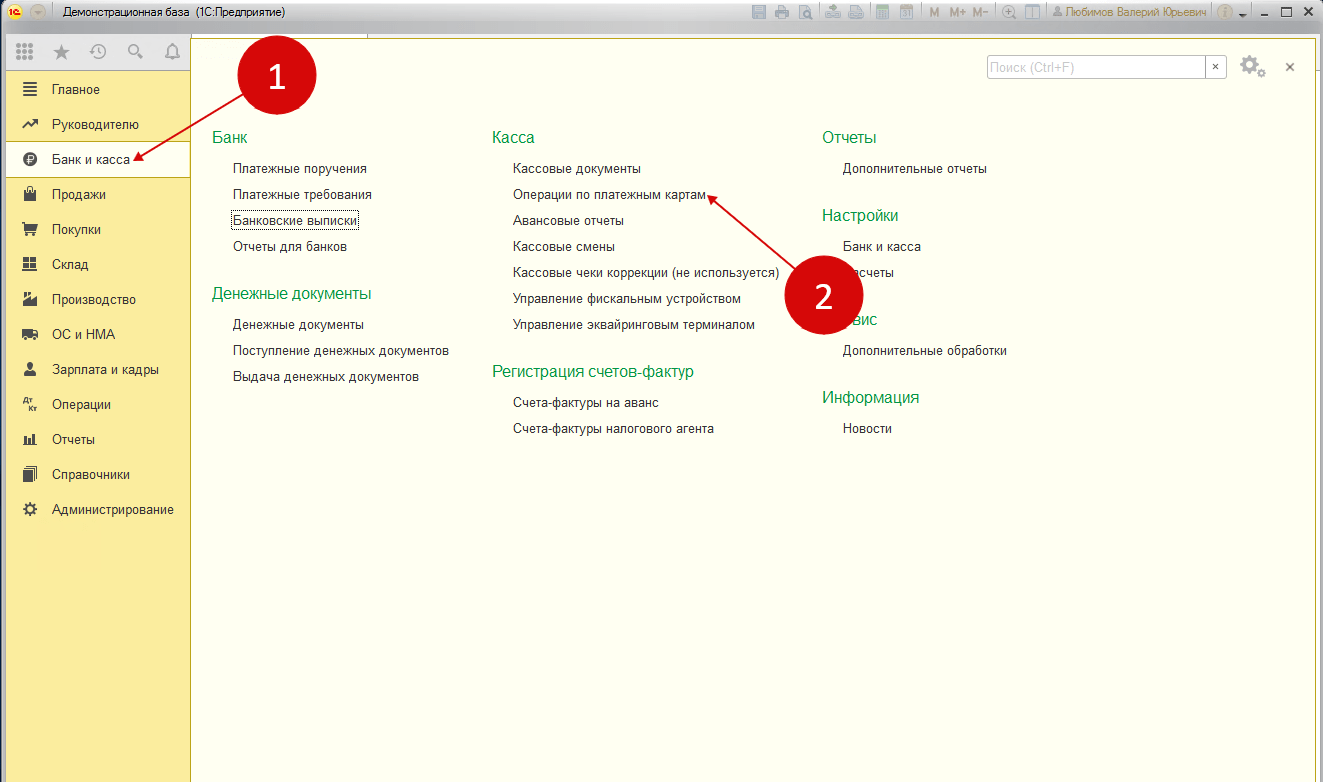Open the main menu dropdown next to 1C logo

tap(38, 12)
